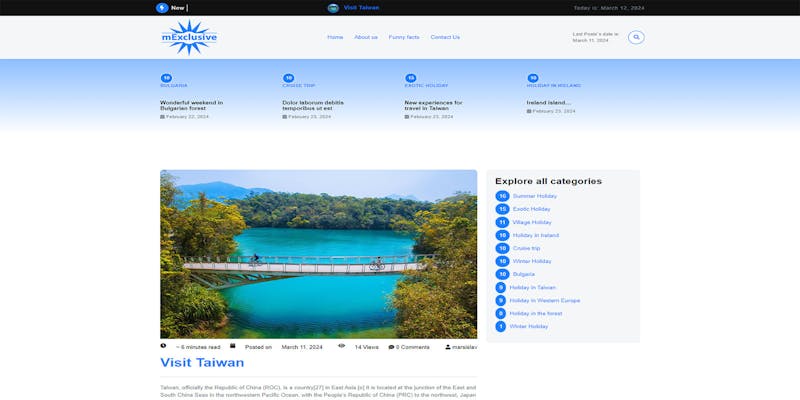Click the eye icon beside 14 Views
Screen dimensions: 800x400
(x=341, y=345)
